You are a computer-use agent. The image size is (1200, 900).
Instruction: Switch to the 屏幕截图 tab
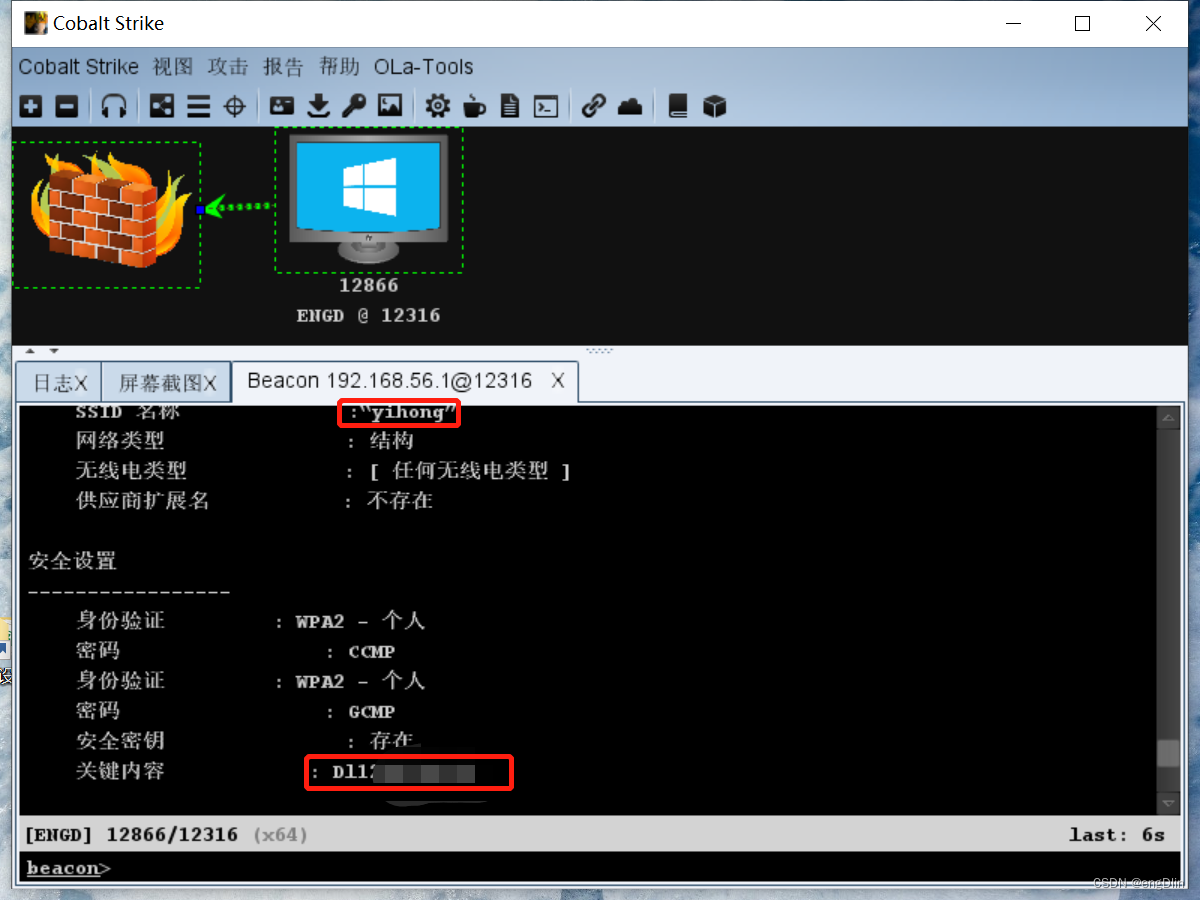pyautogui.click(x=167, y=382)
